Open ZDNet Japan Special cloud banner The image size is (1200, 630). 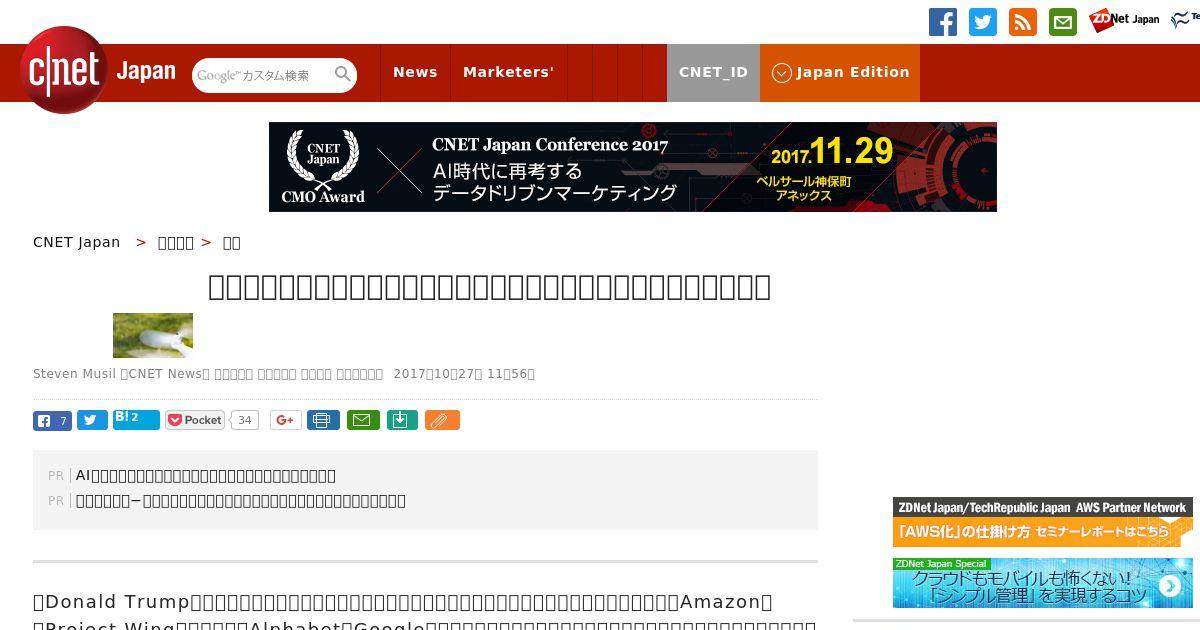coord(1043,583)
